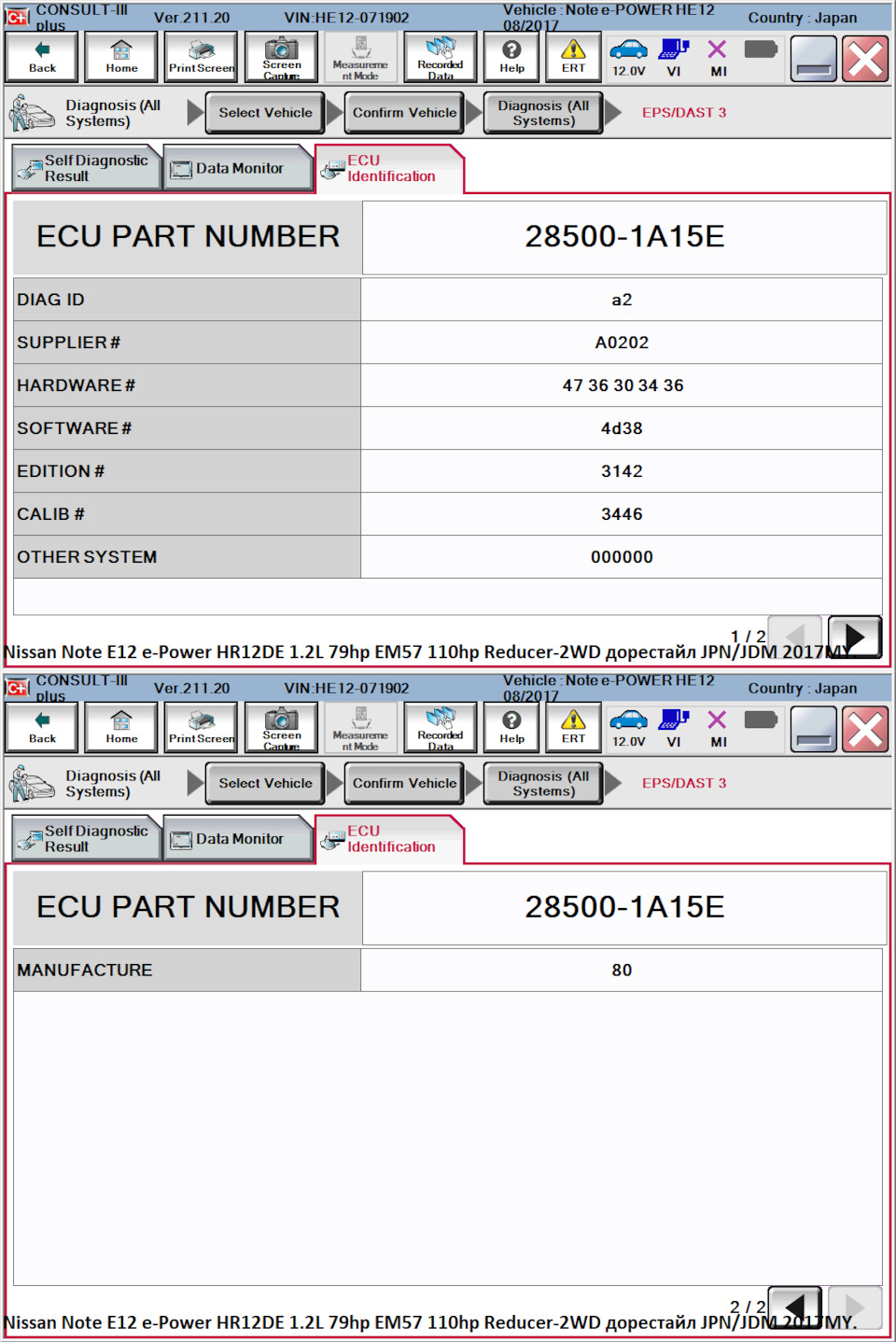Click Back button in bottom screenshot toolbar

point(42,728)
